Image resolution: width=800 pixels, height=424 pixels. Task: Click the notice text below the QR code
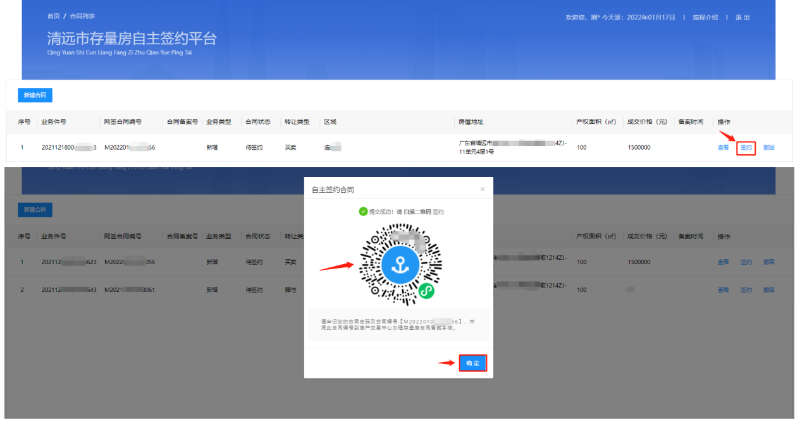coord(398,325)
